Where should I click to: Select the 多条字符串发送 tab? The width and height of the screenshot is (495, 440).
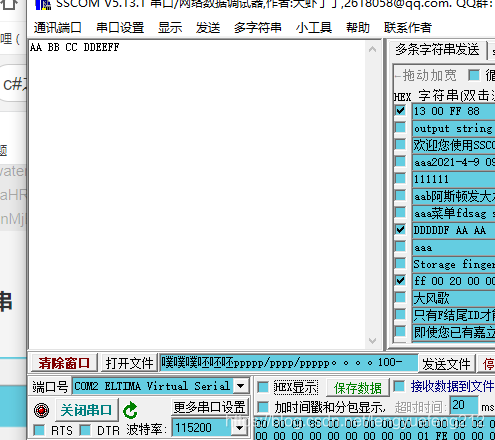coord(437,50)
